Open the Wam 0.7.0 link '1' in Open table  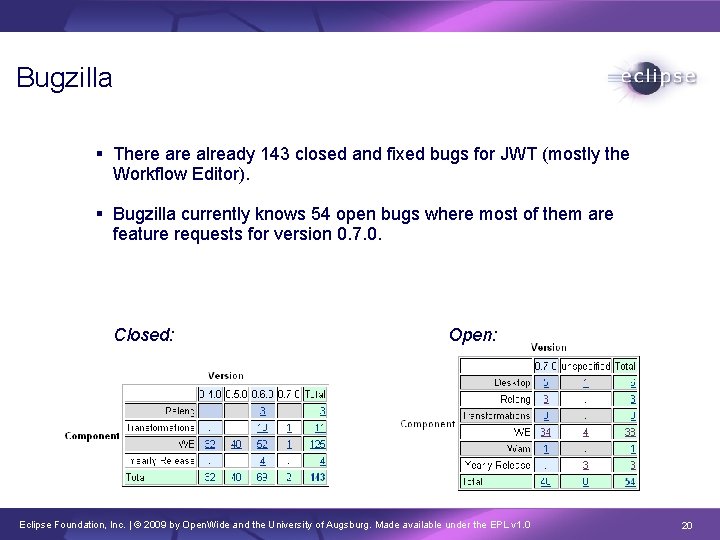click(546, 449)
